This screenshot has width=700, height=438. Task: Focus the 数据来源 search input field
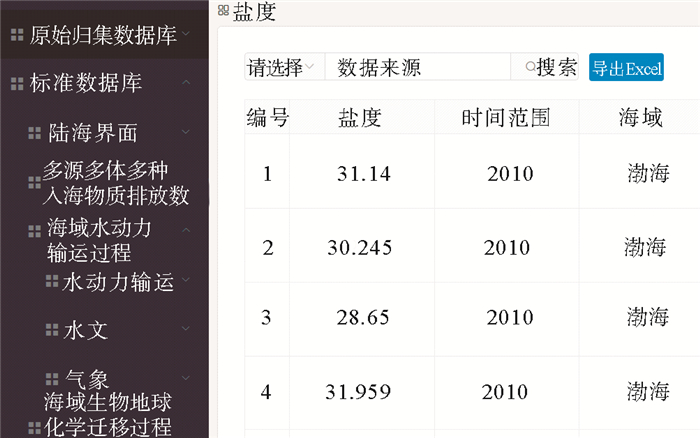[418, 68]
